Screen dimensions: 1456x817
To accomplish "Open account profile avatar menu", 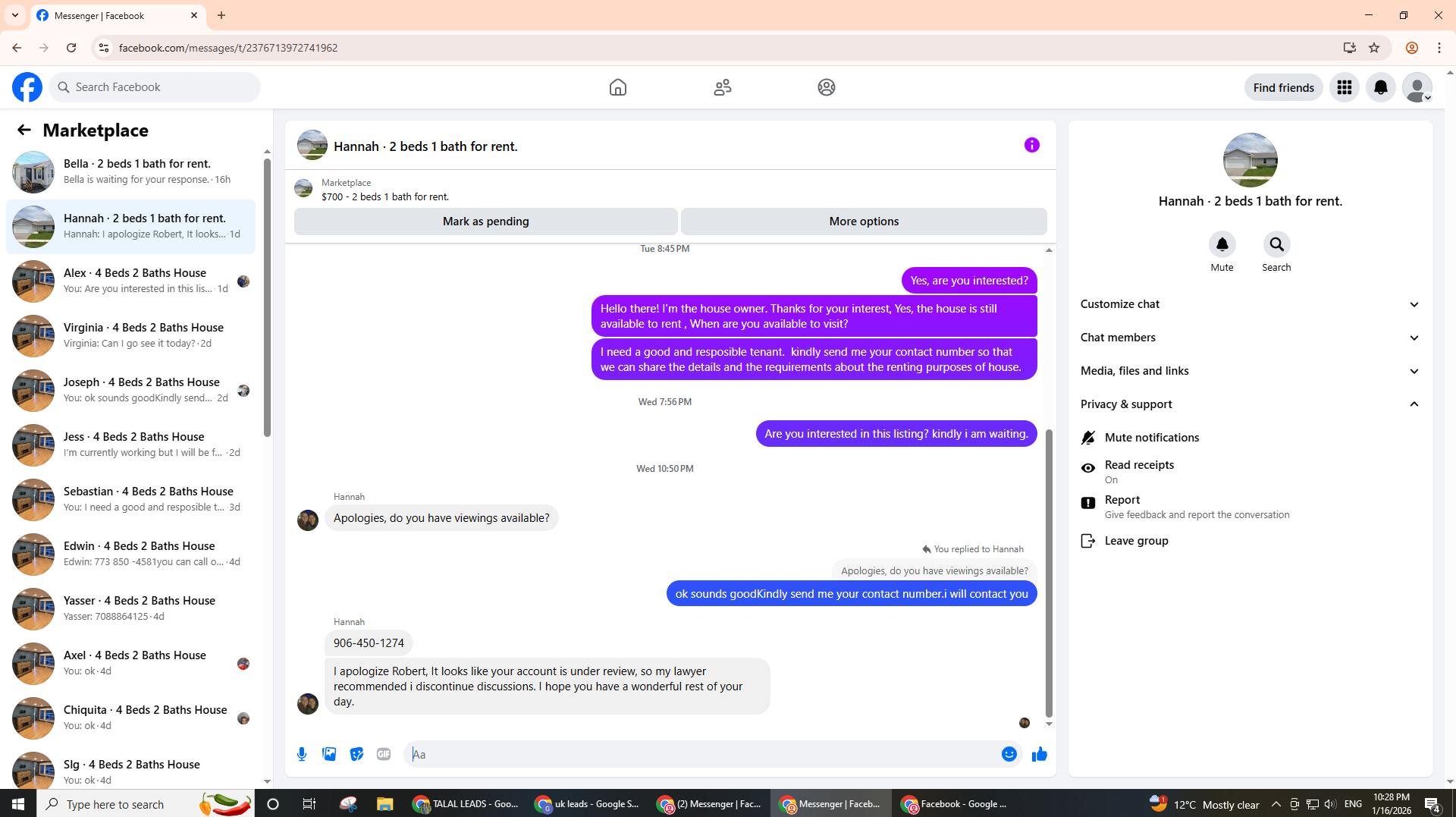I will 1417,87.
